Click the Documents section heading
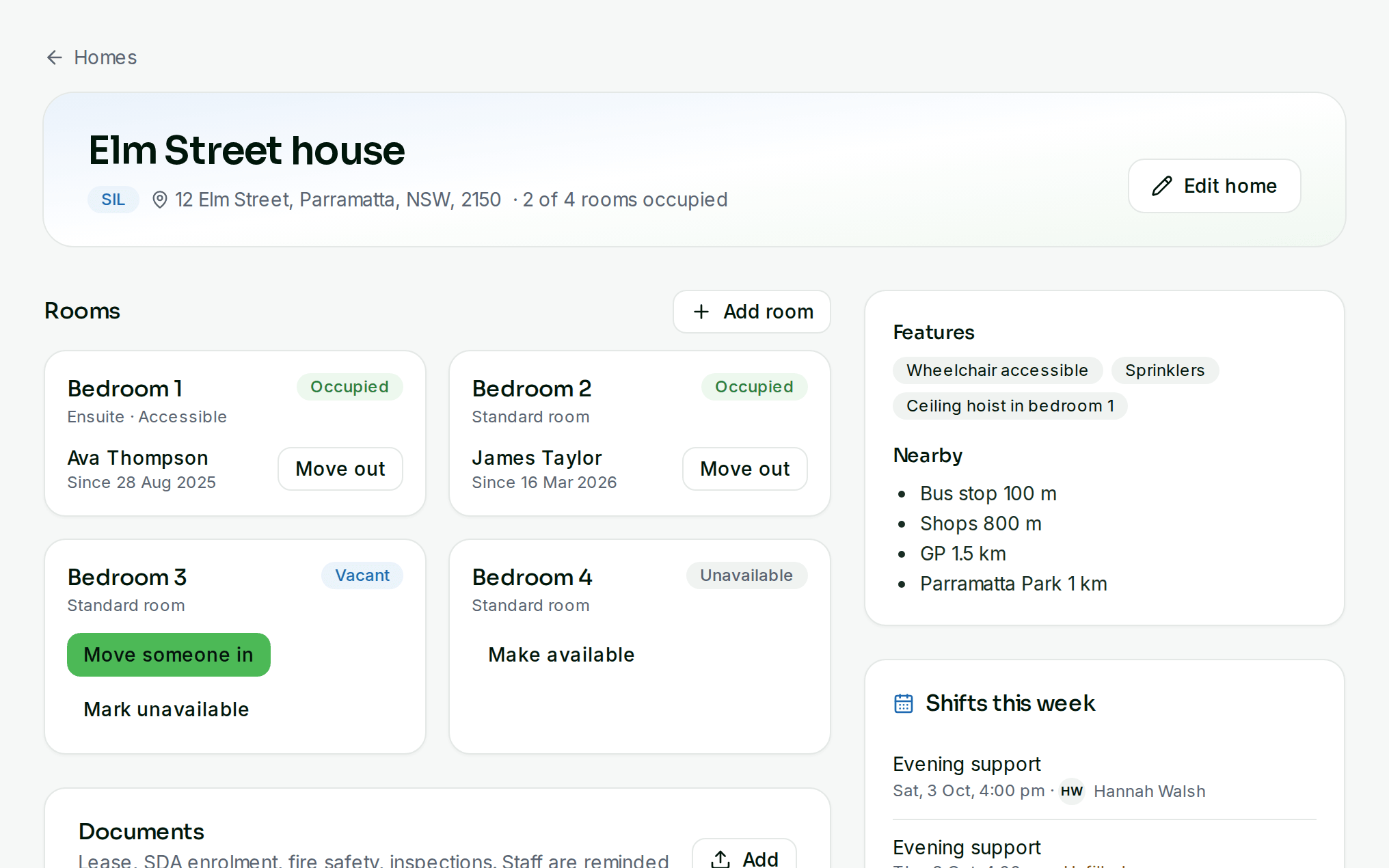Image resolution: width=1389 pixels, height=868 pixels. (x=141, y=832)
